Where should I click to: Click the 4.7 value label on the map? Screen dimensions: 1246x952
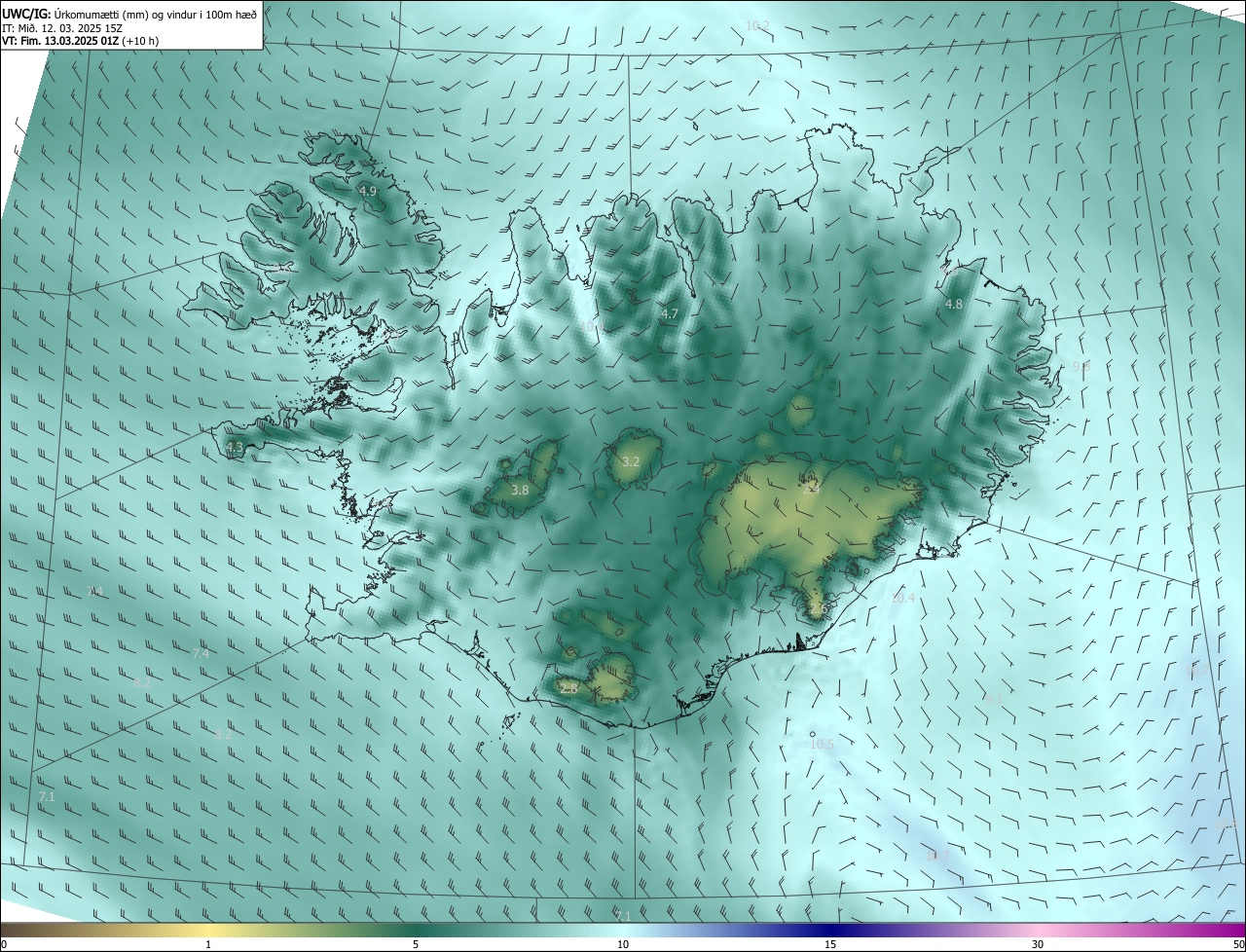pyautogui.click(x=669, y=313)
